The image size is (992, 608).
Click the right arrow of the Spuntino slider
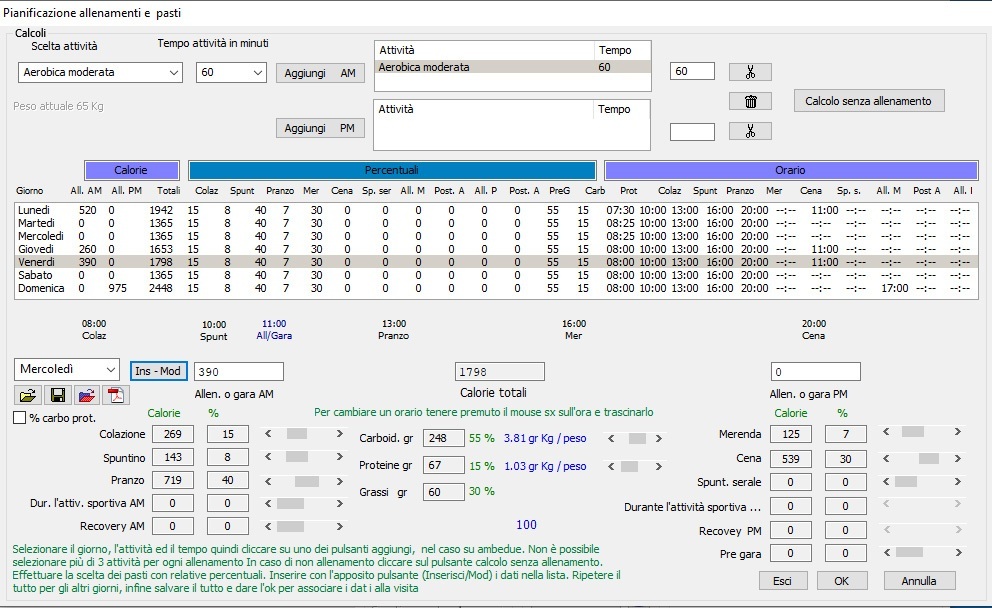pyautogui.click(x=340, y=457)
